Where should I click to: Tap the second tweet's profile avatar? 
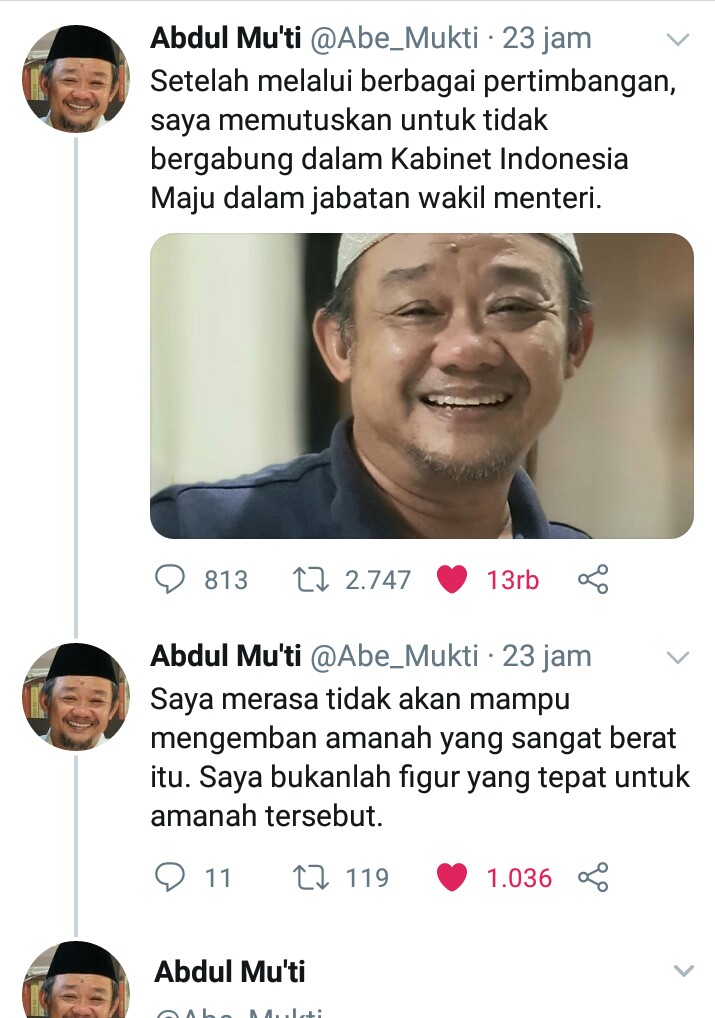pyautogui.click(x=75, y=697)
